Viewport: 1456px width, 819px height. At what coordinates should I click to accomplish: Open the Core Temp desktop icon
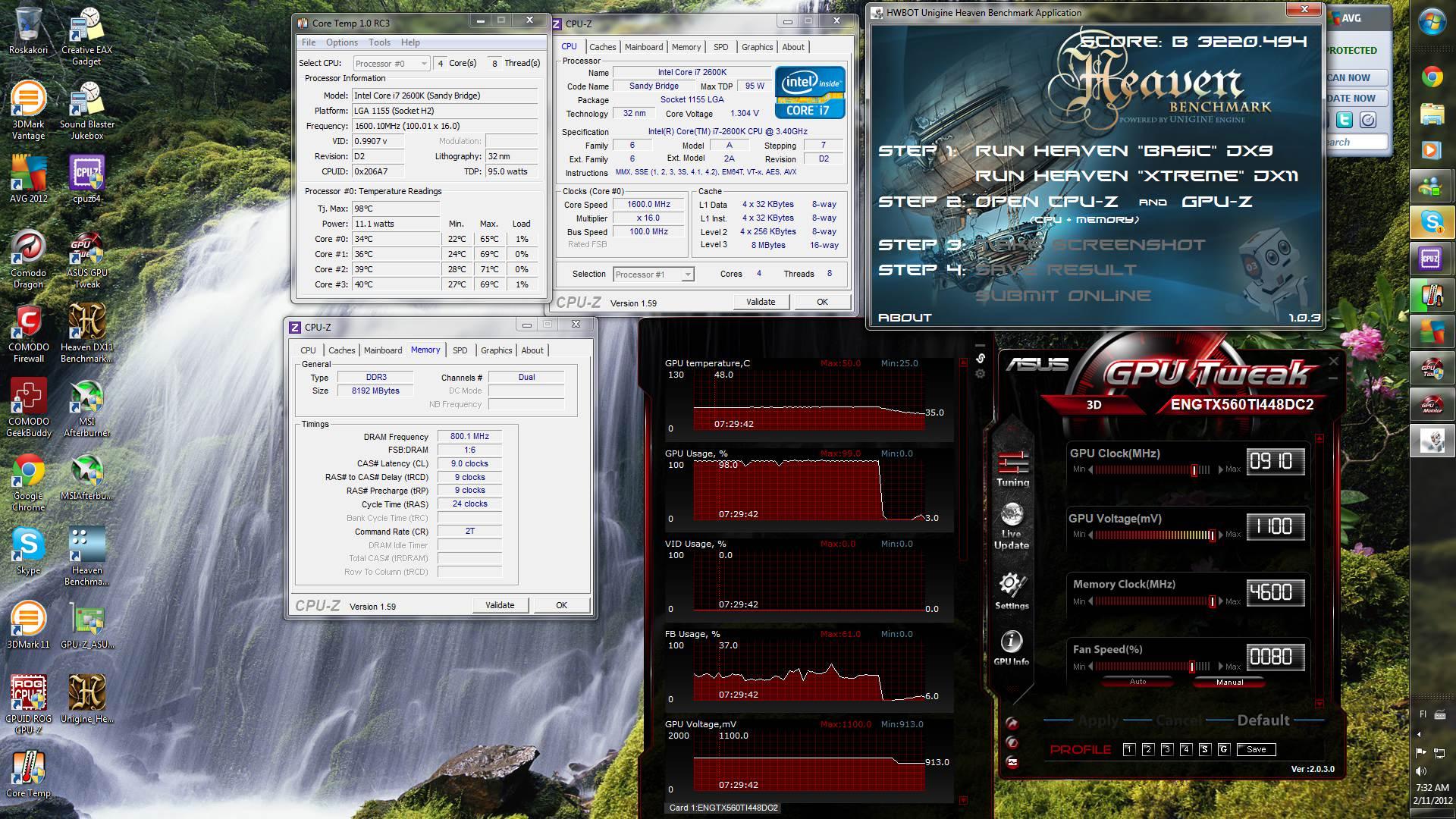[x=28, y=773]
